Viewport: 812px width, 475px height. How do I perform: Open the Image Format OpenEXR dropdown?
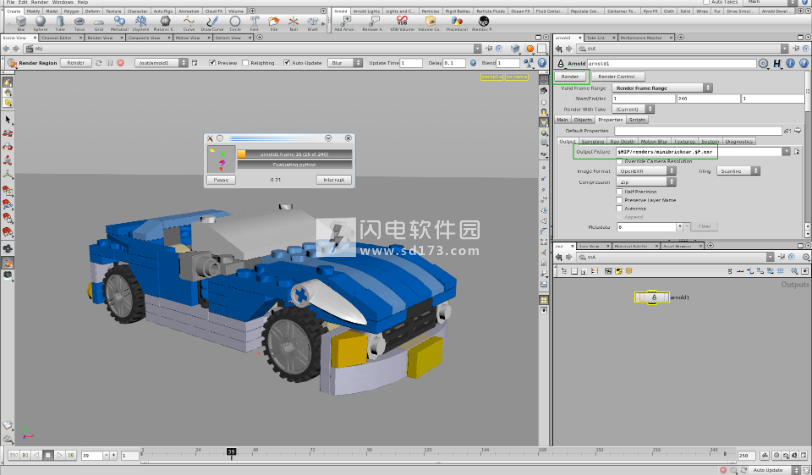pyautogui.click(x=646, y=171)
